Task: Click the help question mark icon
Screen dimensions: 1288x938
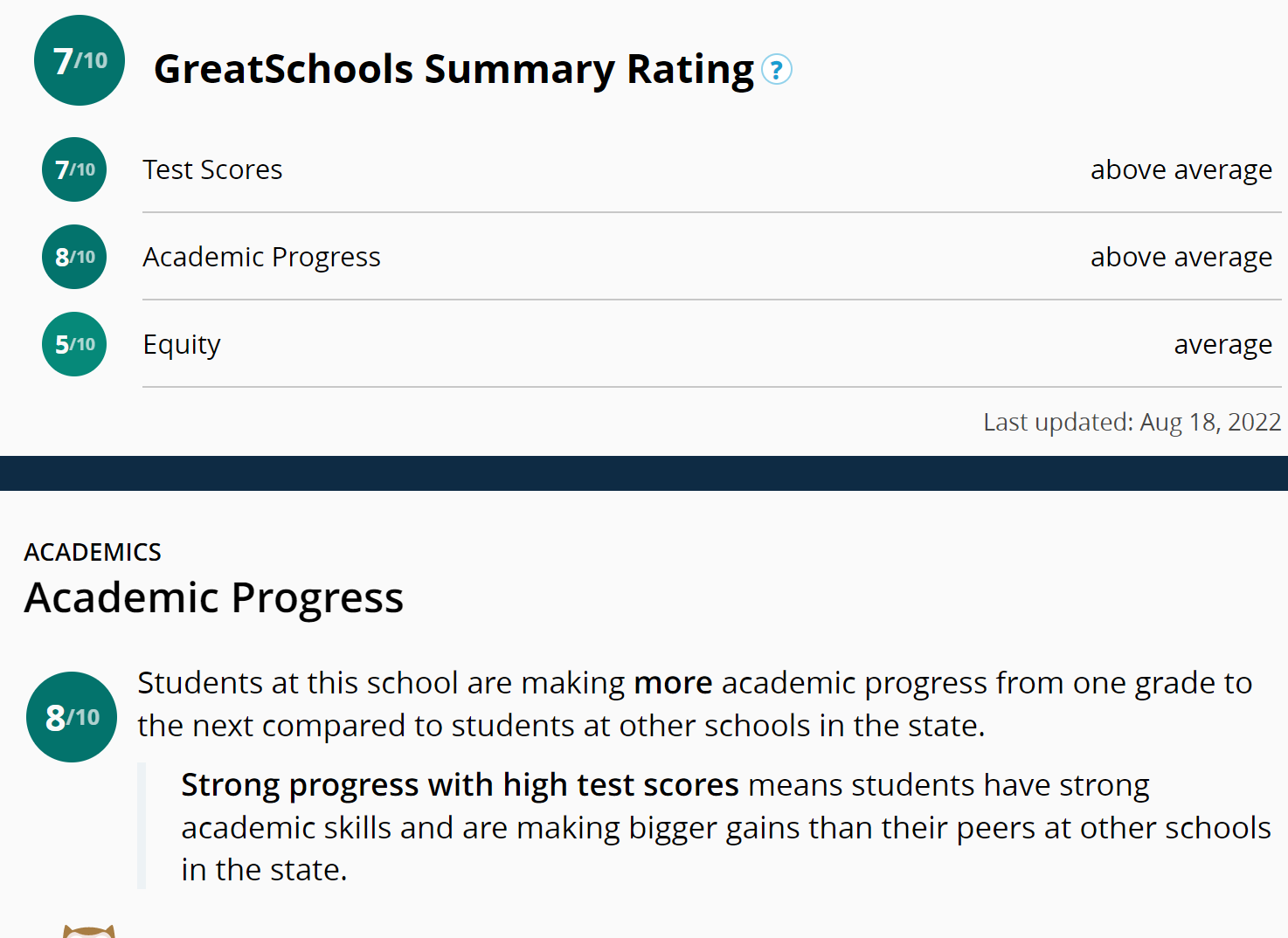Action: pyautogui.click(x=776, y=69)
